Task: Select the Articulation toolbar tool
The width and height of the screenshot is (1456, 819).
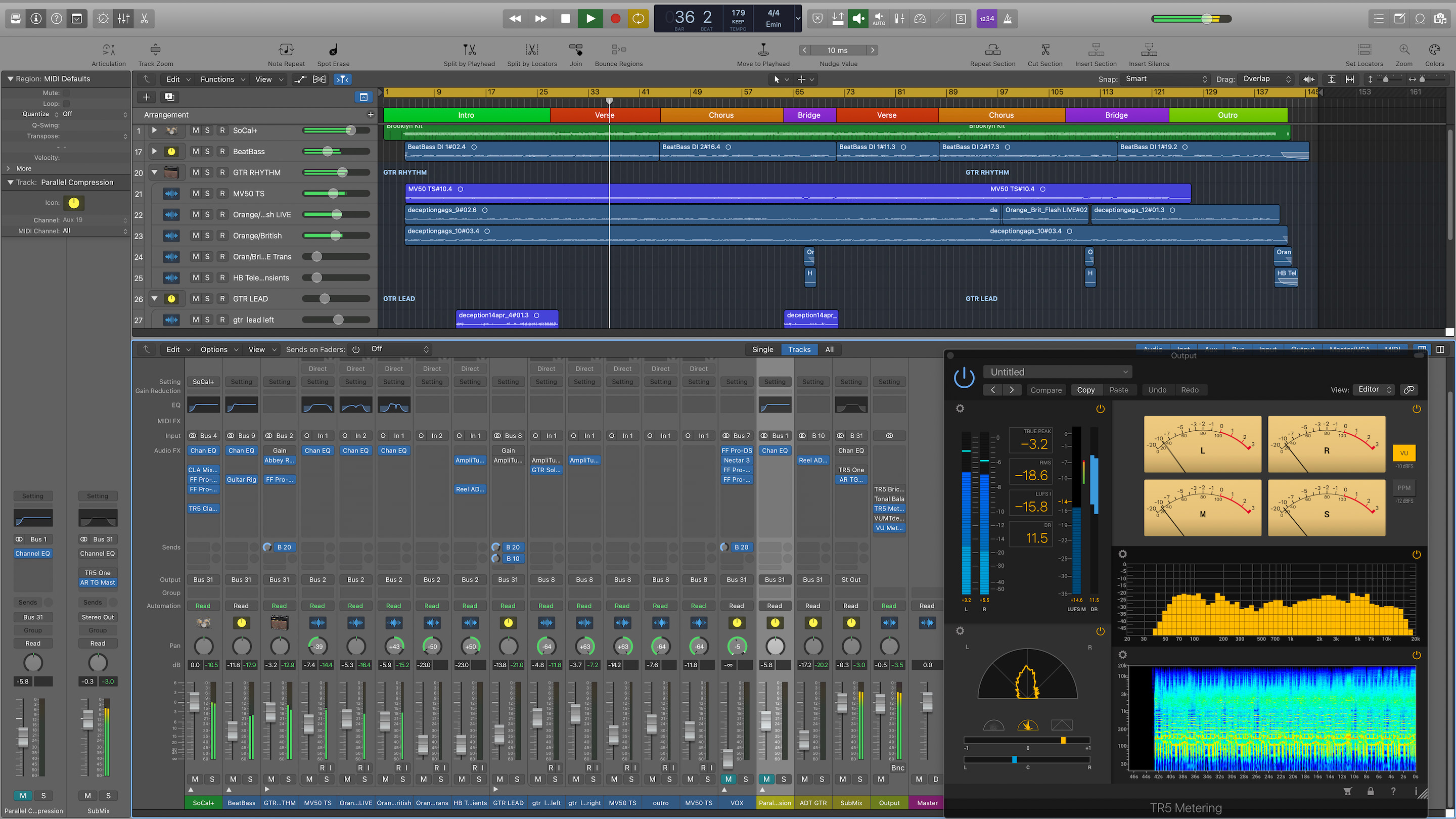Action: point(109,55)
